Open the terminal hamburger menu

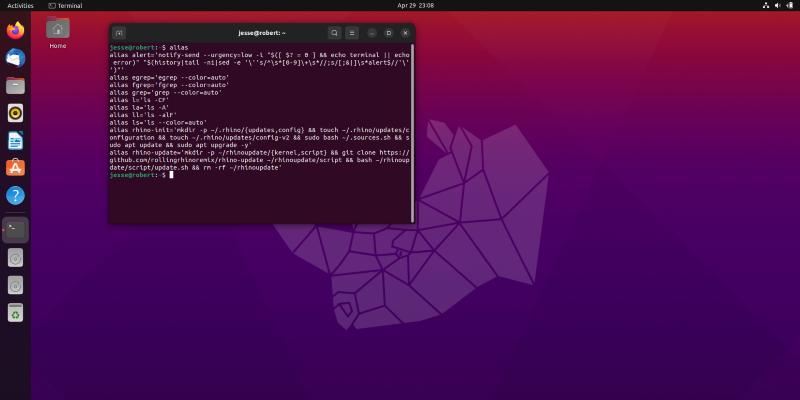pyautogui.click(x=352, y=33)
